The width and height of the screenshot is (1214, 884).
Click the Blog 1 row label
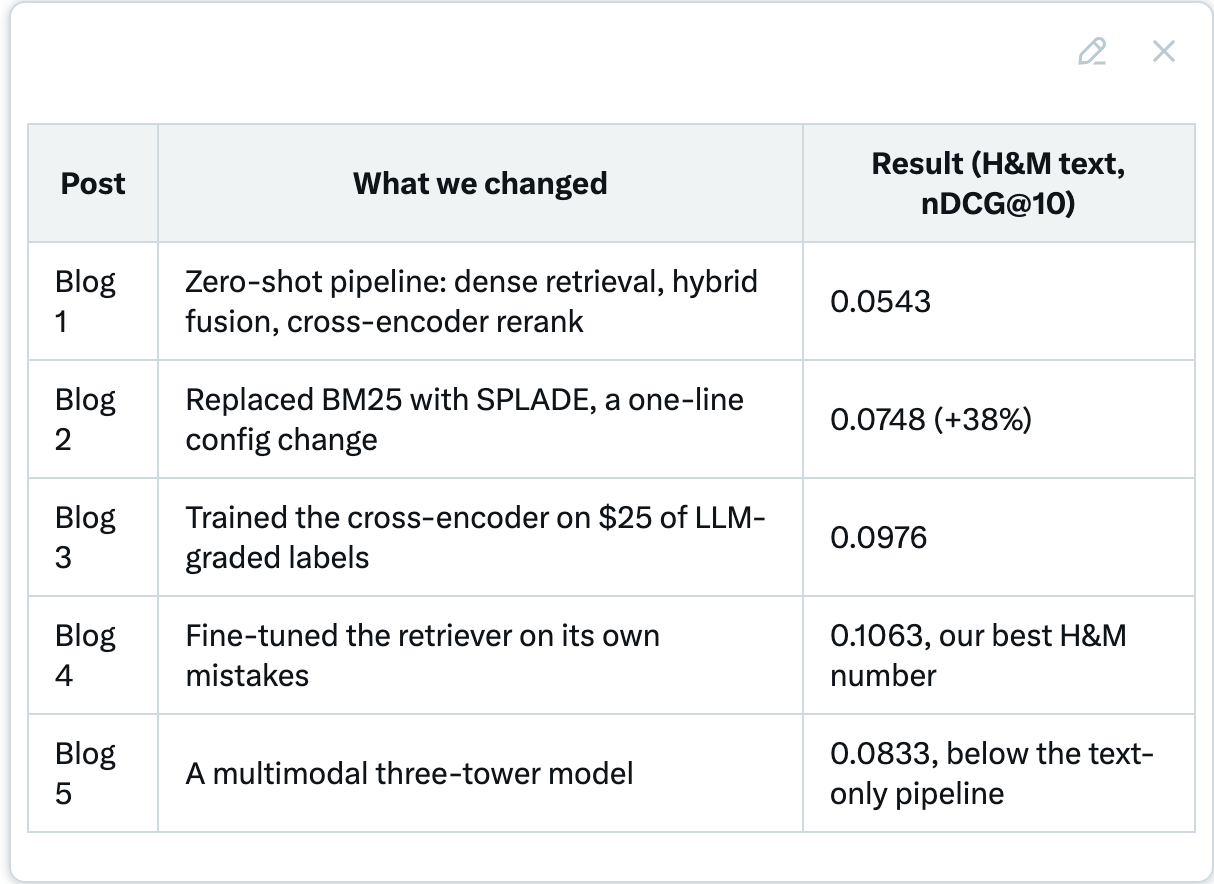93,301
